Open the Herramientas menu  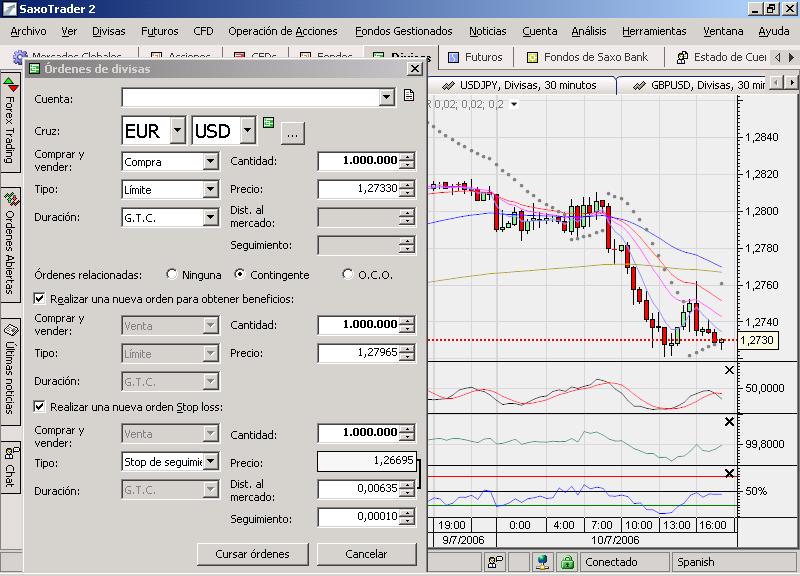654,31
